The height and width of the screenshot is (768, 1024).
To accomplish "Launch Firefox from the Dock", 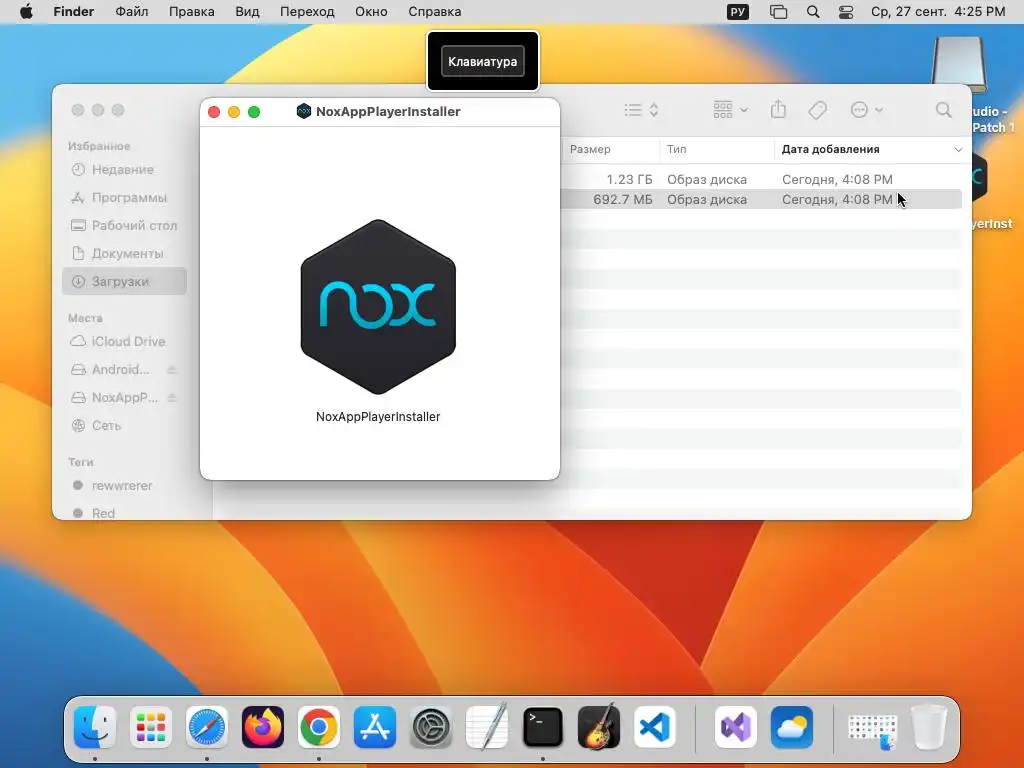I will pyautogui.click(x=263, y=727).
